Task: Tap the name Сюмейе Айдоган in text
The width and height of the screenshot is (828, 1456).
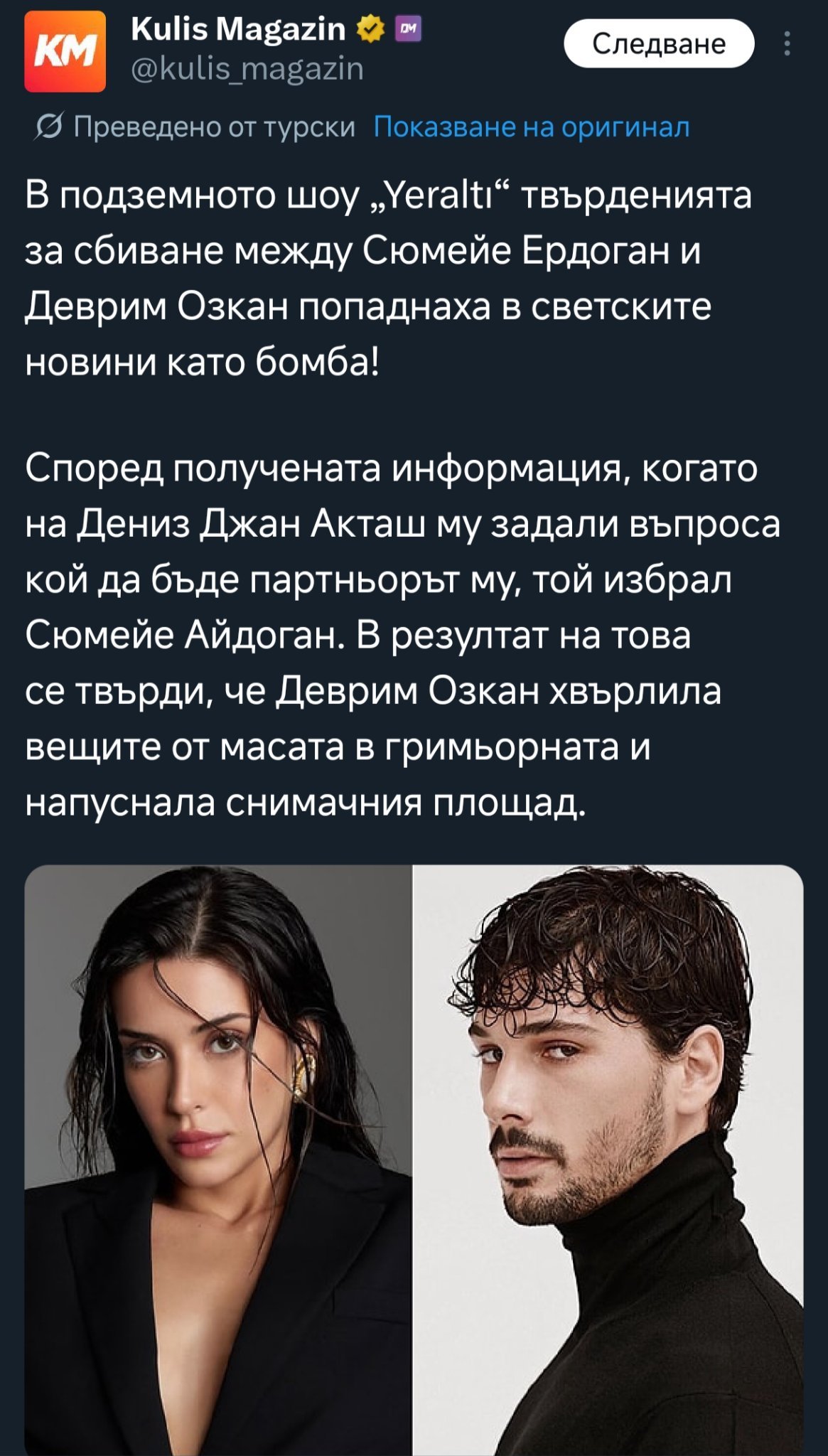Action: (x=181, y=636)
